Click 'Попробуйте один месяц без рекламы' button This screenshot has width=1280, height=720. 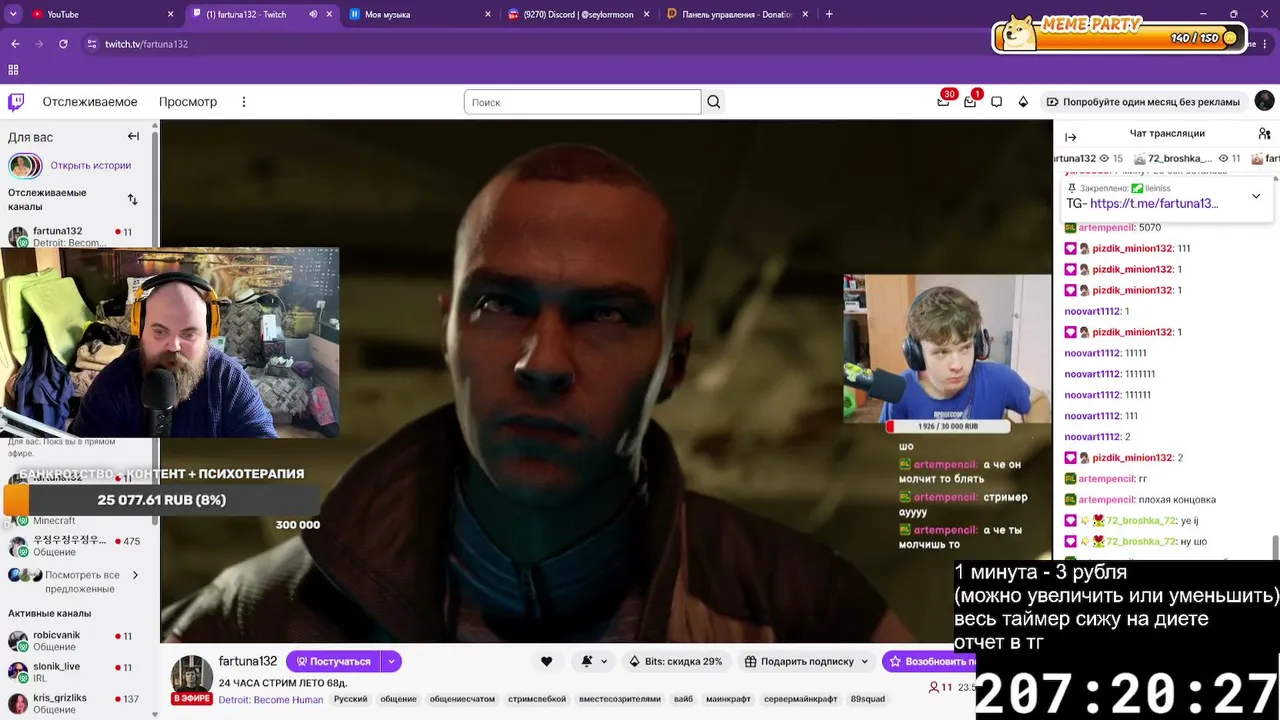1142,102
